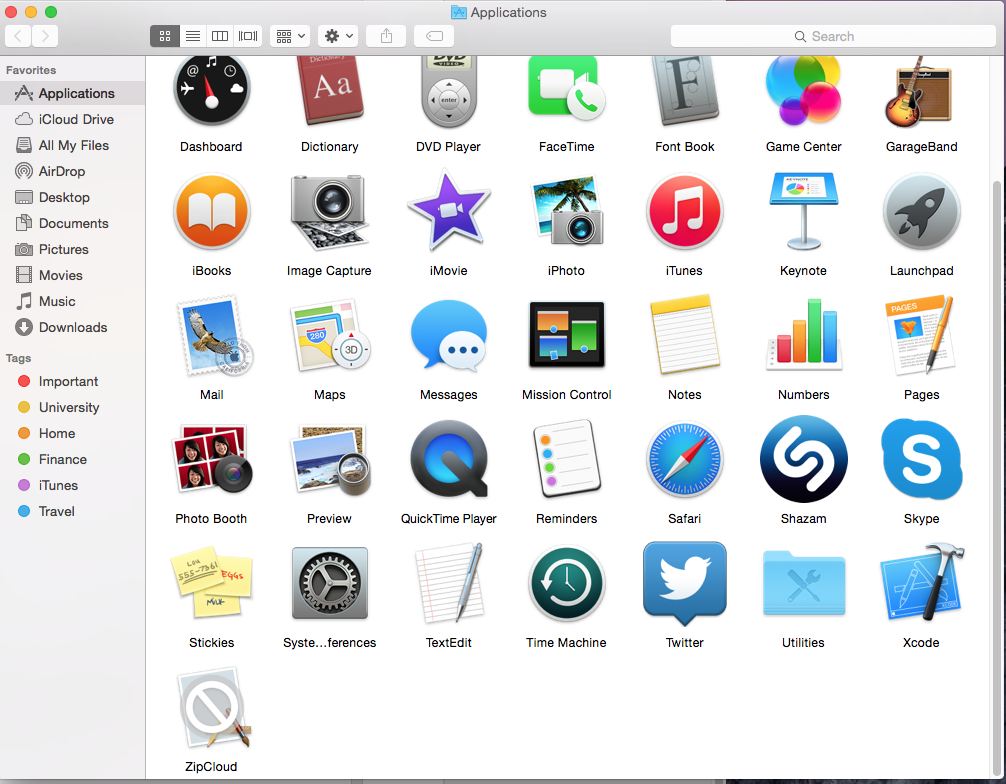This screenshot has width=1006, height=784.
Task: Open the Mission Control icon
Action: [567, 334]
